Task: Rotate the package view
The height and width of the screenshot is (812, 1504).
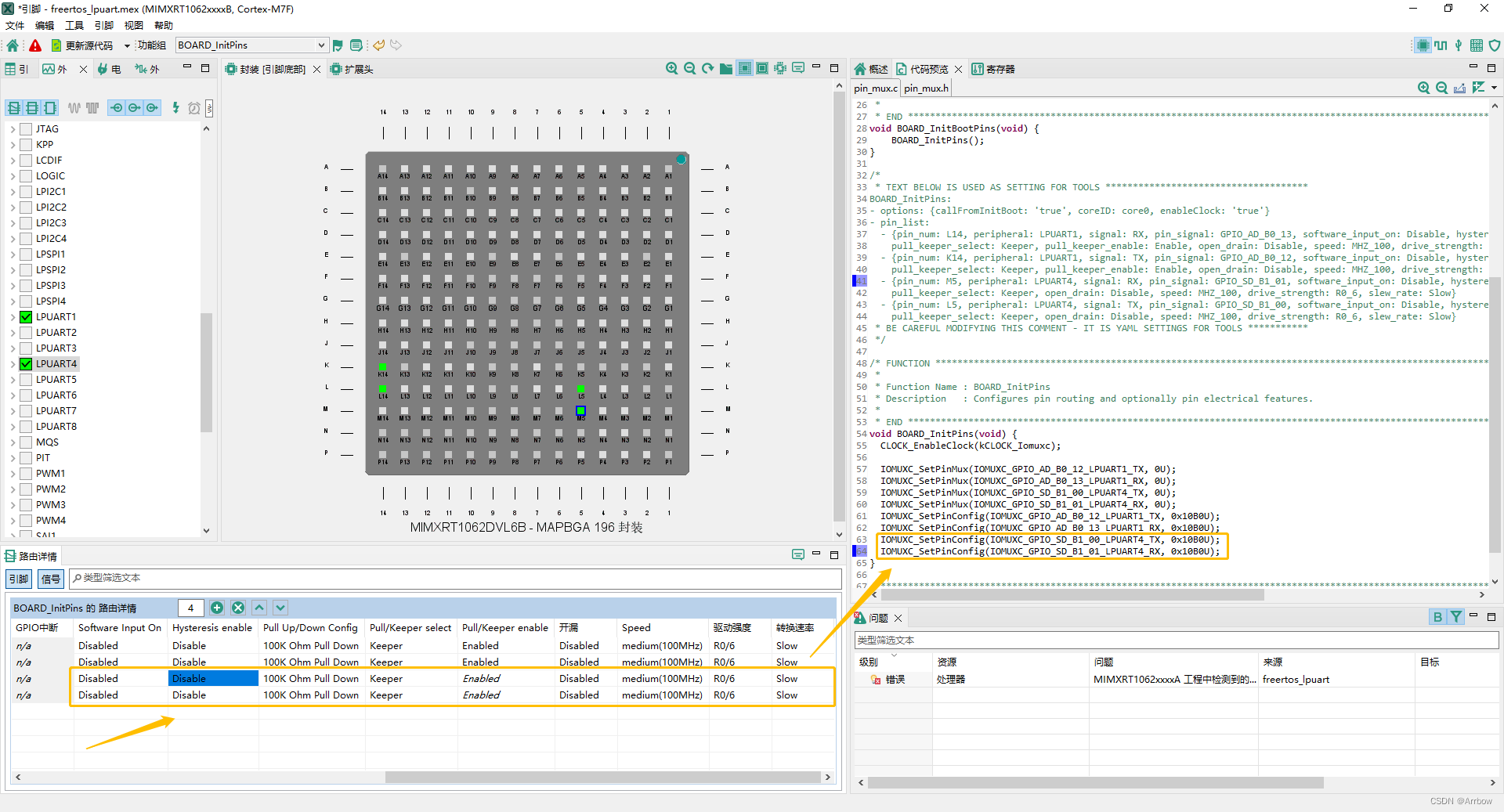Action: point(708,69)
